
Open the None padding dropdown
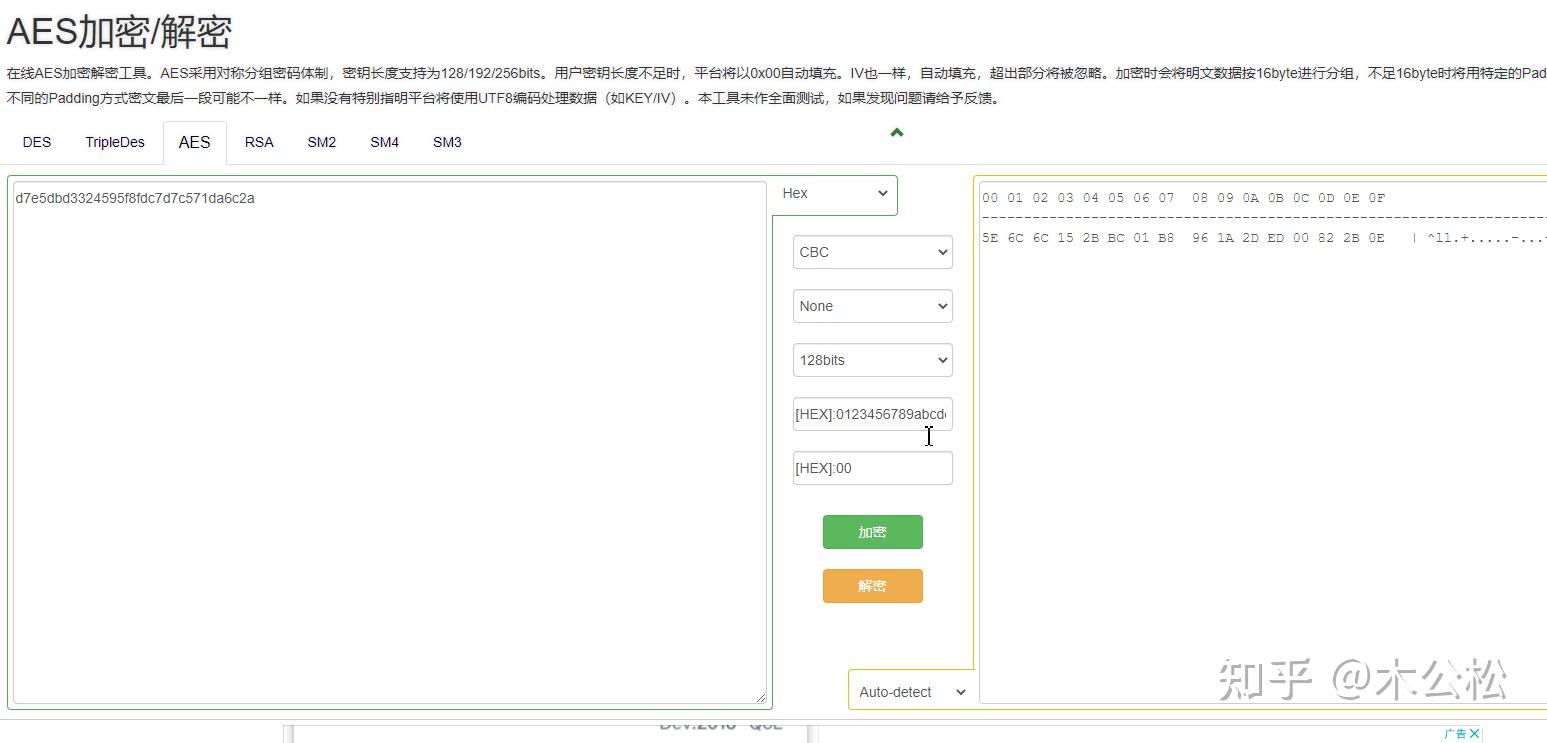pyautogui.click(x=871, y=306)
